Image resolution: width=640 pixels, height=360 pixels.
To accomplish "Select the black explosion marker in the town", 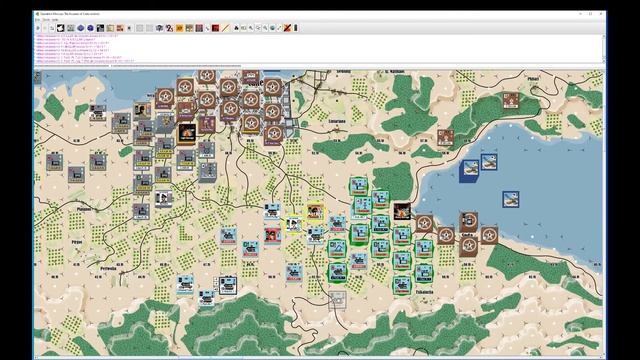I will pos(187,133).
